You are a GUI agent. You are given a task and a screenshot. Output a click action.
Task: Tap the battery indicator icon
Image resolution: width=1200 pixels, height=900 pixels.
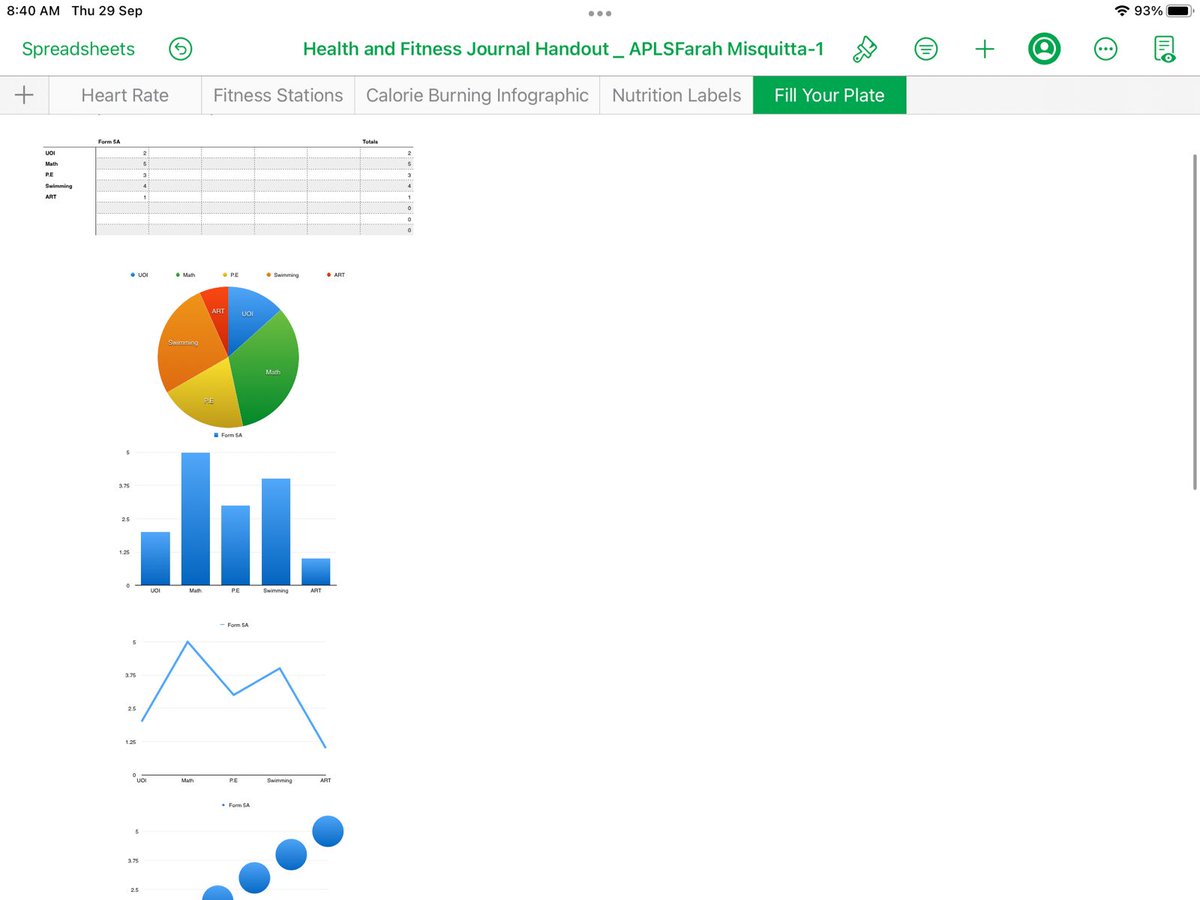coord(1180,11)
